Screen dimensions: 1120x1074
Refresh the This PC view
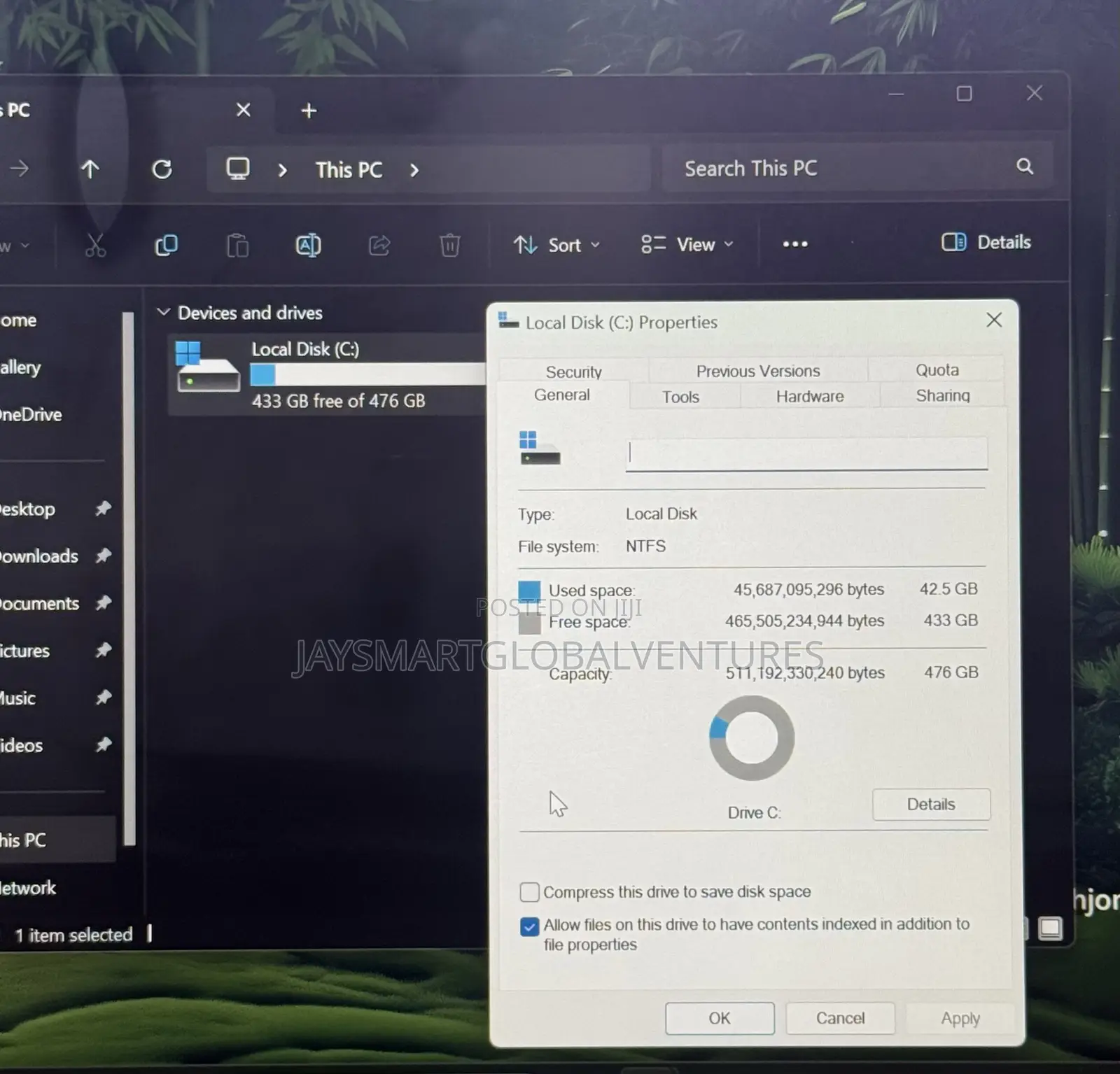pos(162,169)
